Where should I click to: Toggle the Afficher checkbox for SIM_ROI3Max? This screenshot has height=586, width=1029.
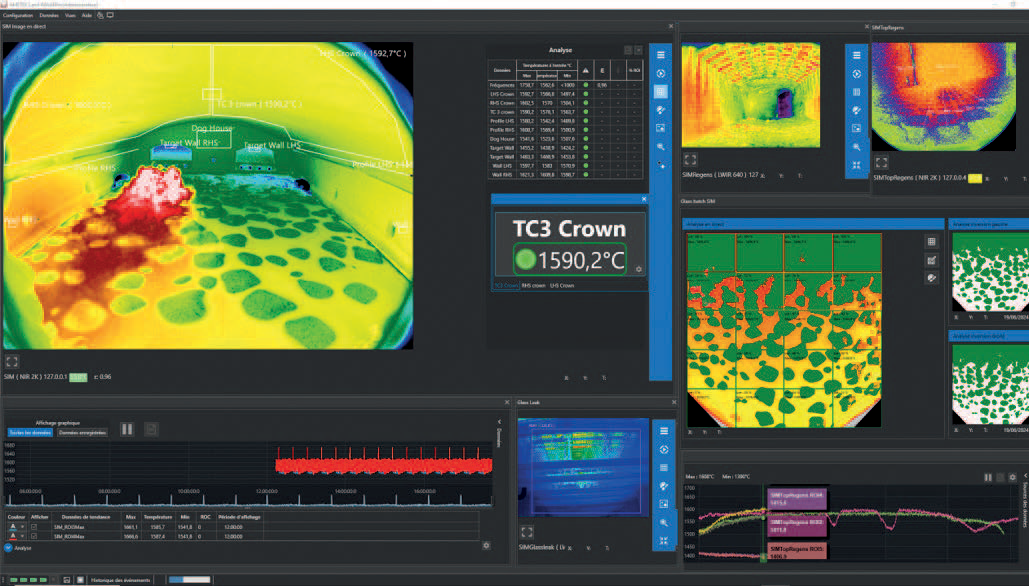point(34,527)
